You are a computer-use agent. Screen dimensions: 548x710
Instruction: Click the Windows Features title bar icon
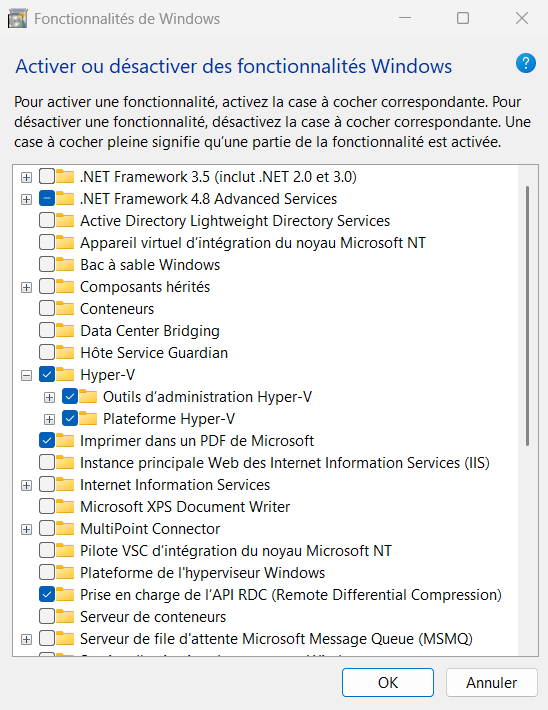pyautogui.click(x=17, y=19)
